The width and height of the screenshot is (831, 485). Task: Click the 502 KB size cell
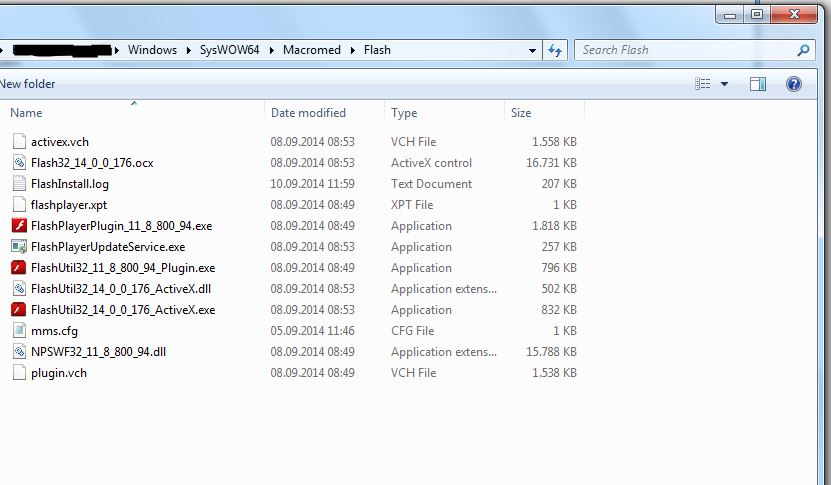(559, 289)
